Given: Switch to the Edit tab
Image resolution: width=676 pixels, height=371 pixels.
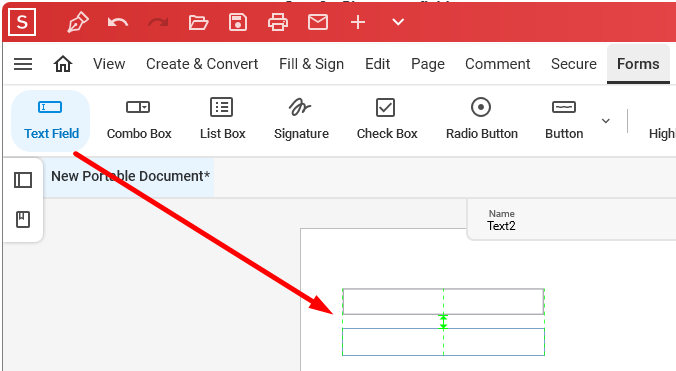Looking at the screenshot, I should pos(377,64).
